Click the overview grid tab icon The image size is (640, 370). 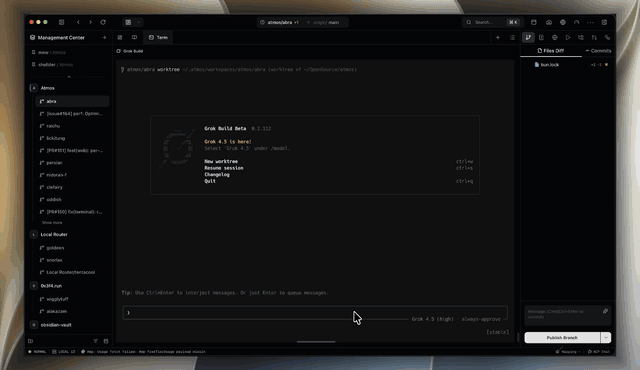[x=120, y=38]
